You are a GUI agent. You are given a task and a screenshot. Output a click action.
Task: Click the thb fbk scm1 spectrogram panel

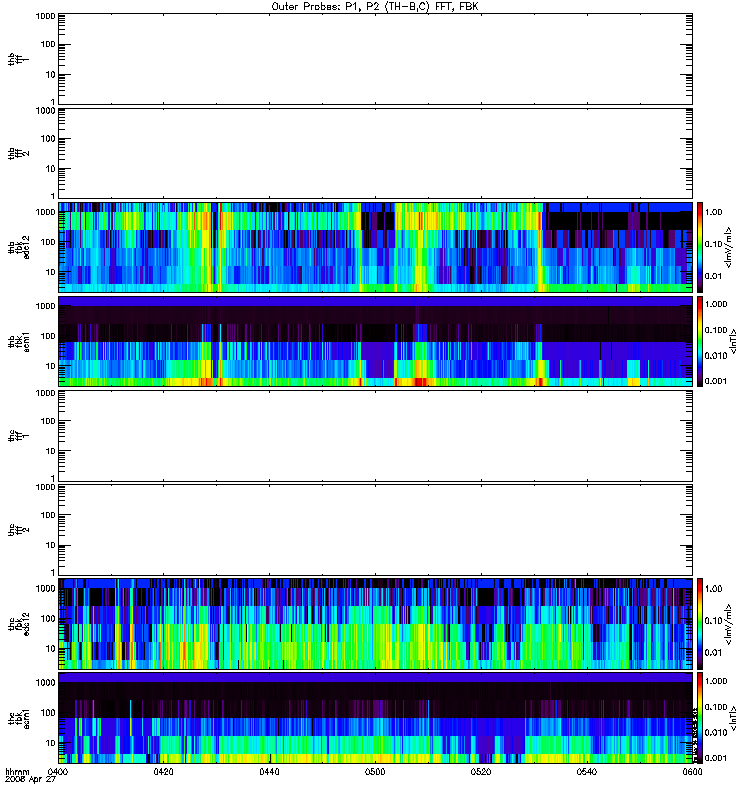pyautogui.click(x=375, y=341)
